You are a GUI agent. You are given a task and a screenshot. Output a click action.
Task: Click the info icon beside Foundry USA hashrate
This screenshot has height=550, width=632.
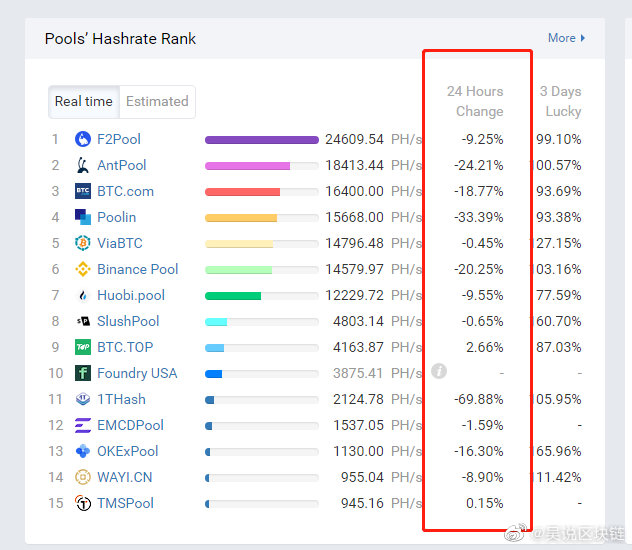pos(439,371)
